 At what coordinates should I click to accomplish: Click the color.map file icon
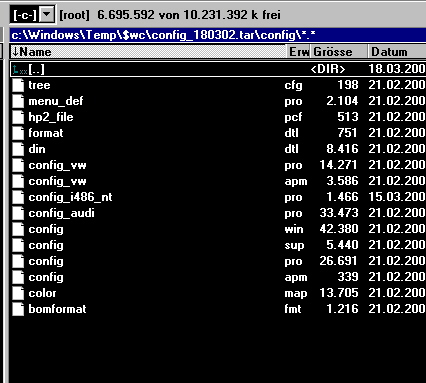18,293
